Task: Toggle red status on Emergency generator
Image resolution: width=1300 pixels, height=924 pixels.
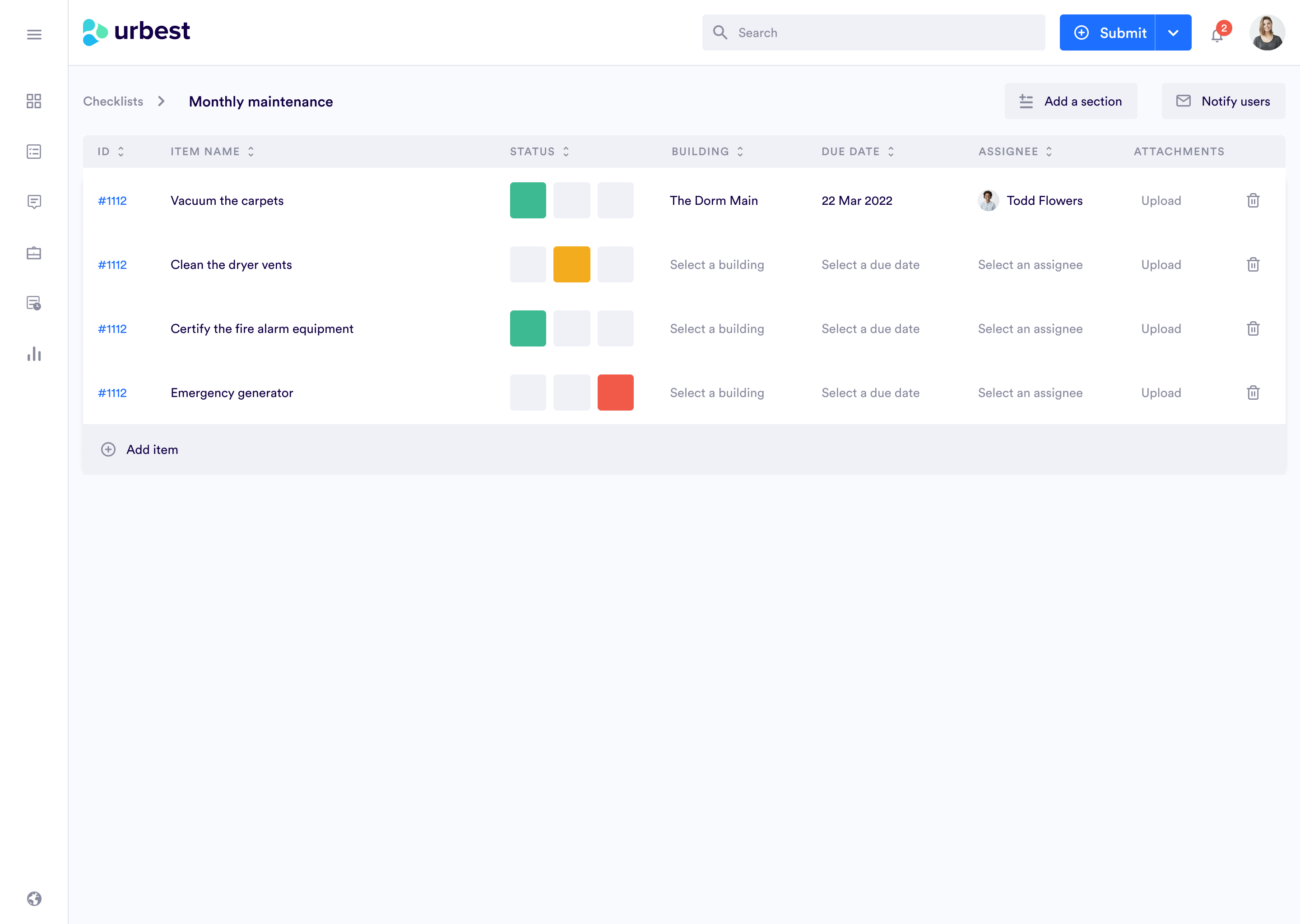Action: pyautogui.click(x=616, y=392)
